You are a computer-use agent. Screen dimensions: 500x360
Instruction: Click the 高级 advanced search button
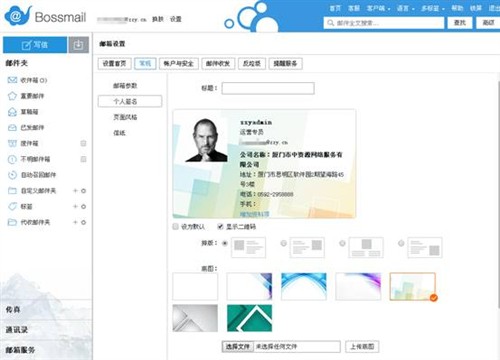coord(488,23)
